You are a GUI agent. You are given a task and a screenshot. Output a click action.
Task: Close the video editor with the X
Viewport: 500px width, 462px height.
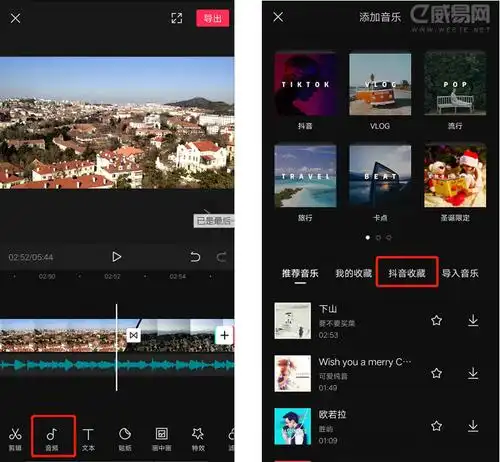point(15,18)
